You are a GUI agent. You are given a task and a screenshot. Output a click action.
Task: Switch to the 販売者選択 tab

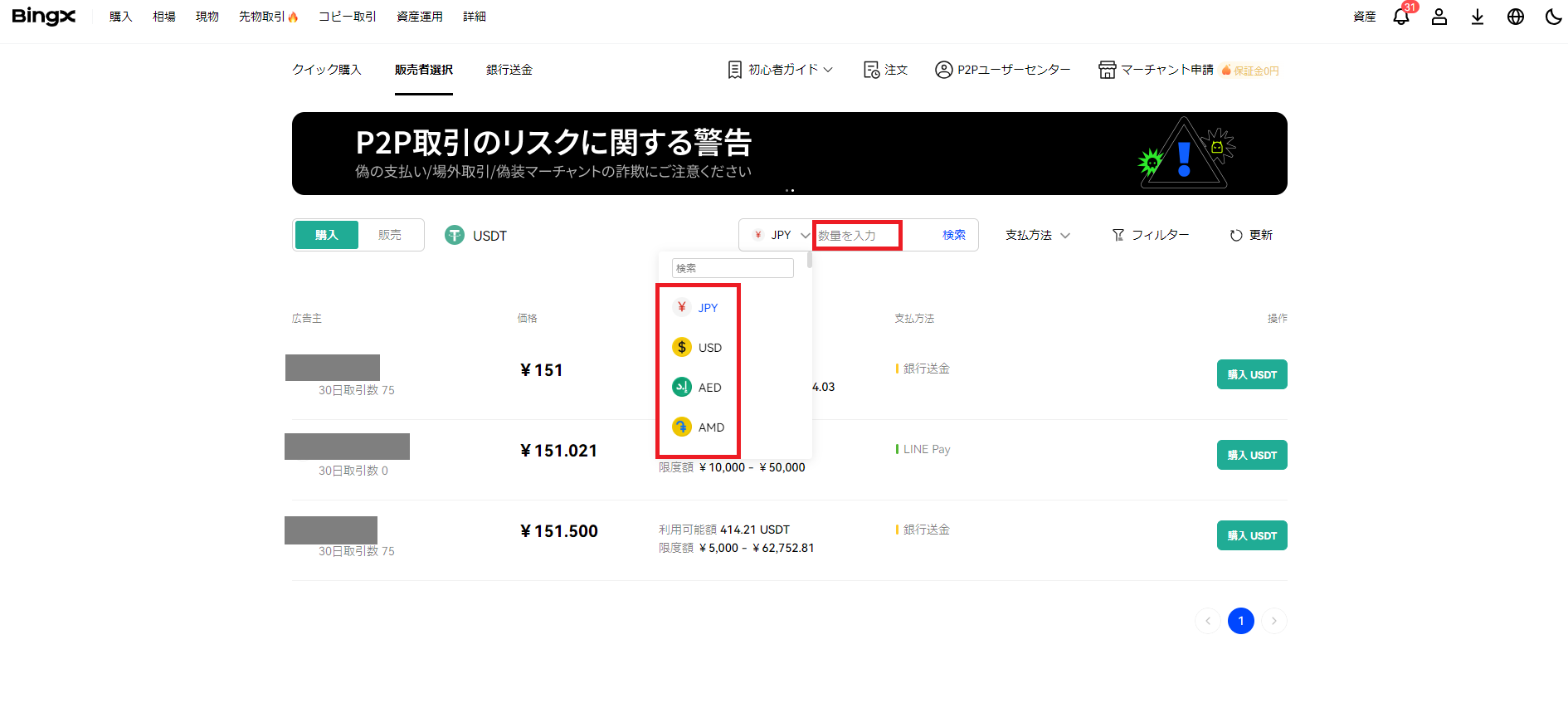pyautogui.click(x=424, y=70)
